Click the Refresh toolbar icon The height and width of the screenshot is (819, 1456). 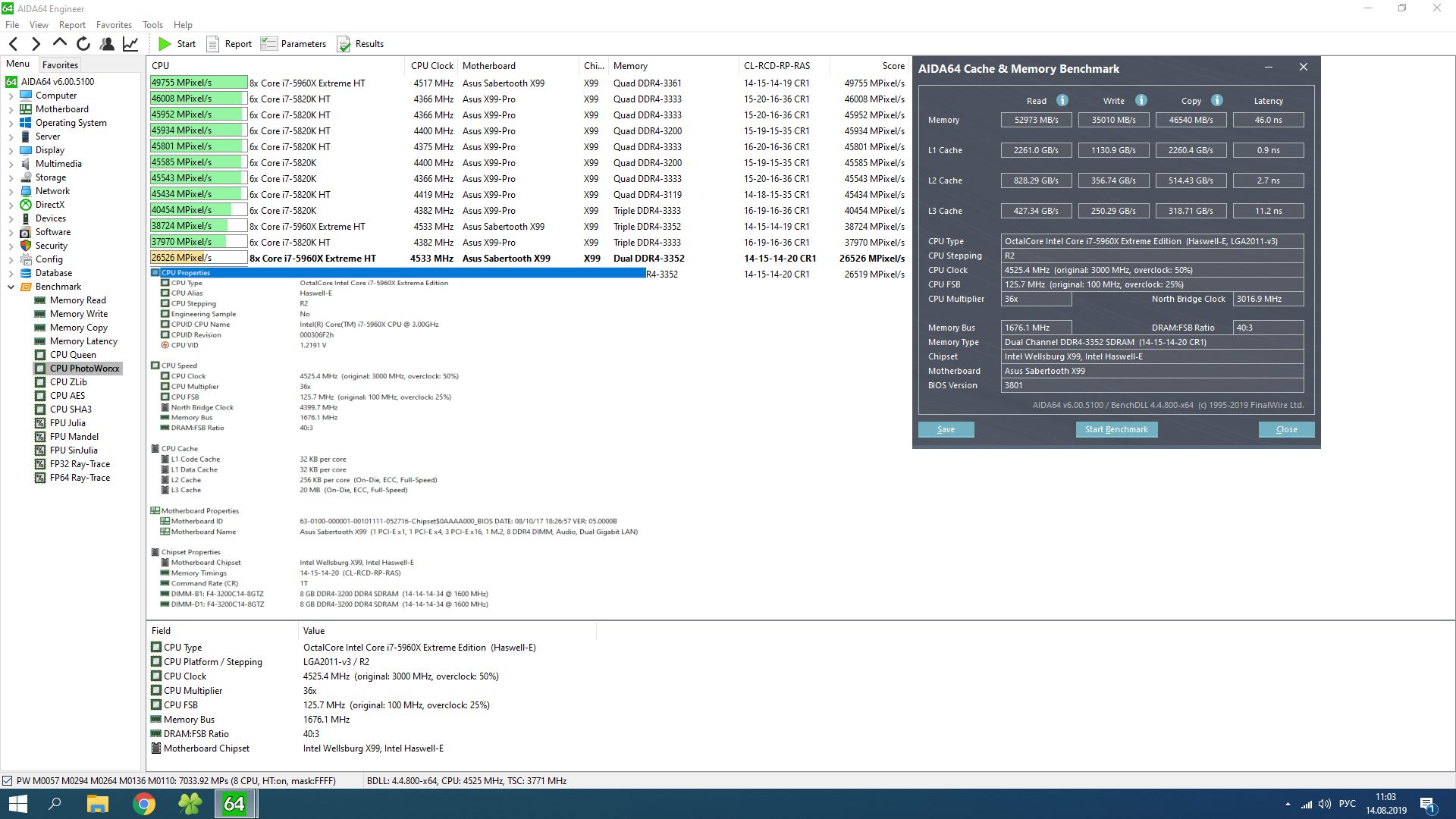83,44
